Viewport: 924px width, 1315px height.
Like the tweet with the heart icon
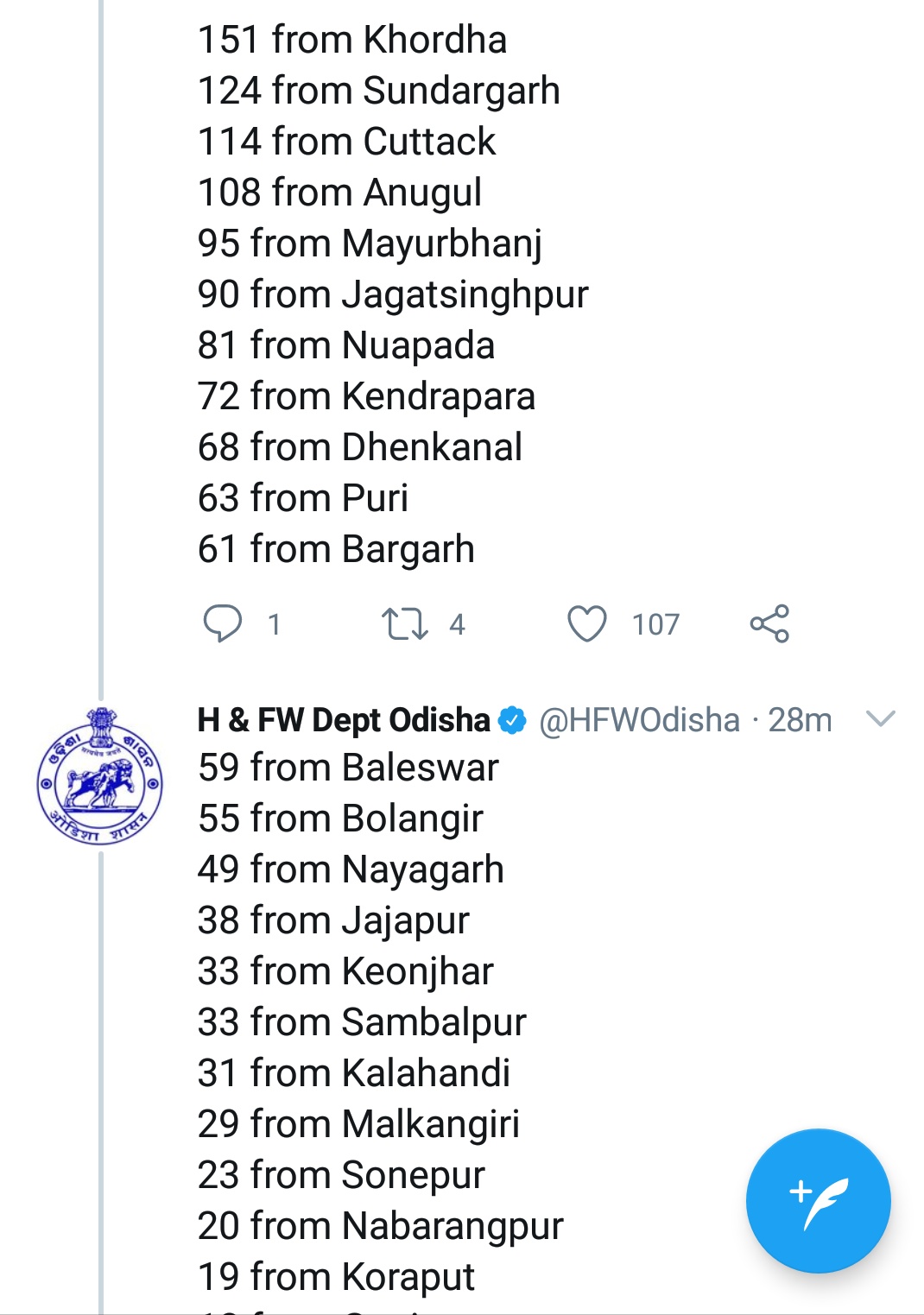[586, 623]
